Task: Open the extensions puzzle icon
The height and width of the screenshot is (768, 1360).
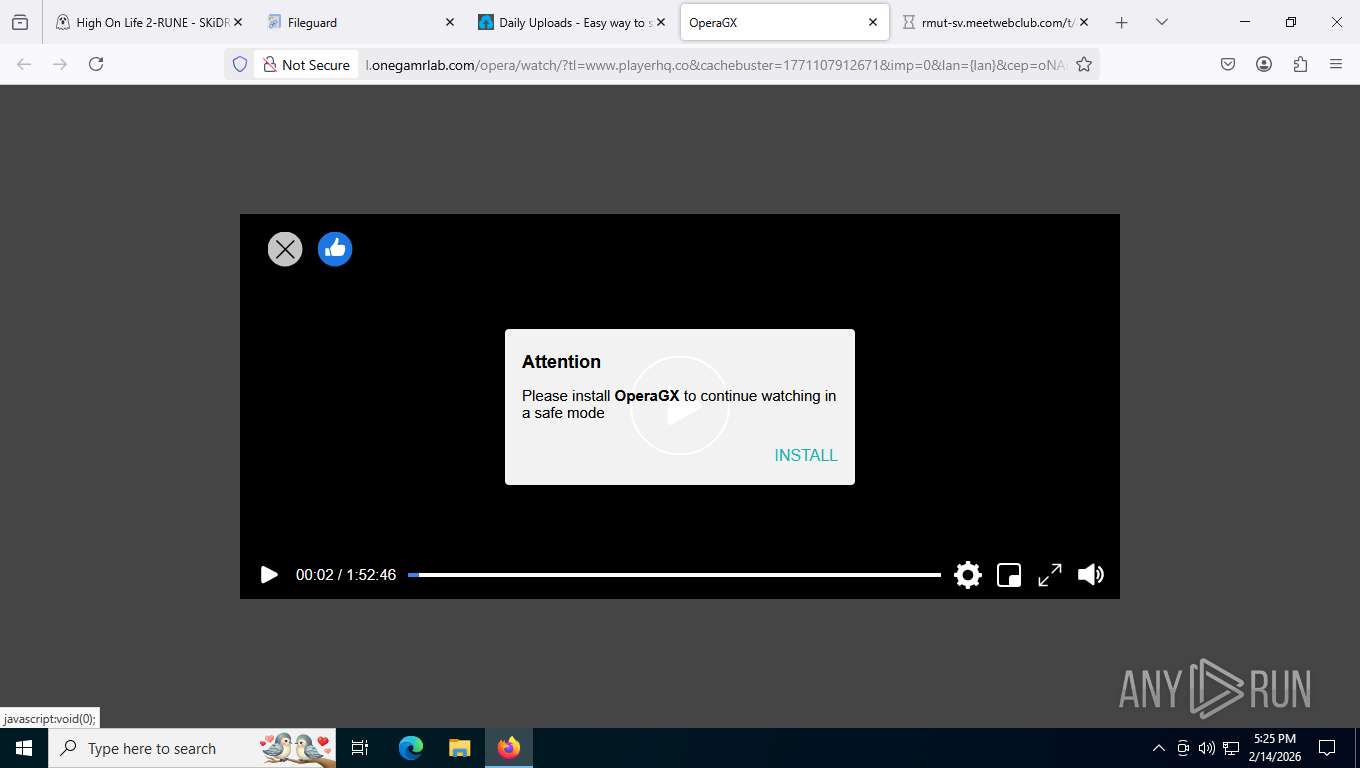Action: tap(1300, 64)
